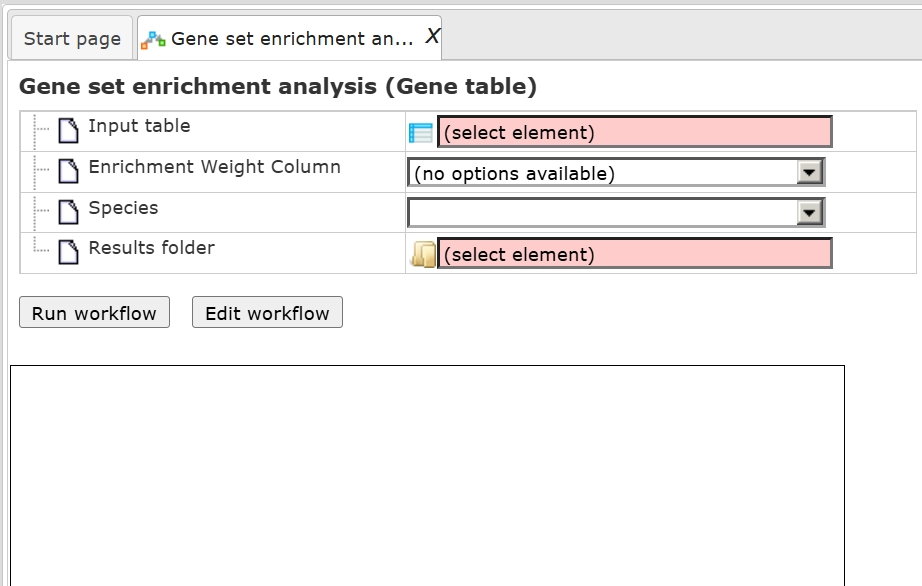Select an element for Input table field

tap(634, 132)
